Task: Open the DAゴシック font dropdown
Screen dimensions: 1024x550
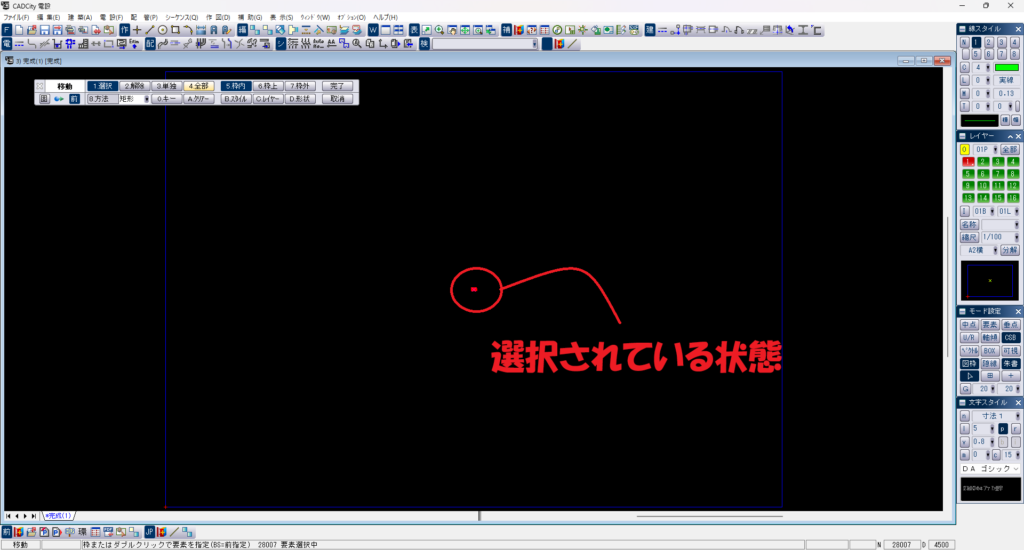Action: pos(990,469)
